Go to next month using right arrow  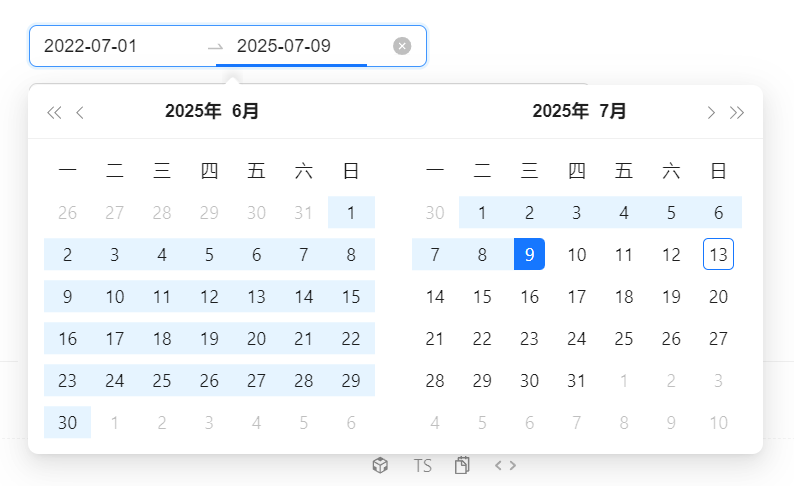tap(711, 112)
